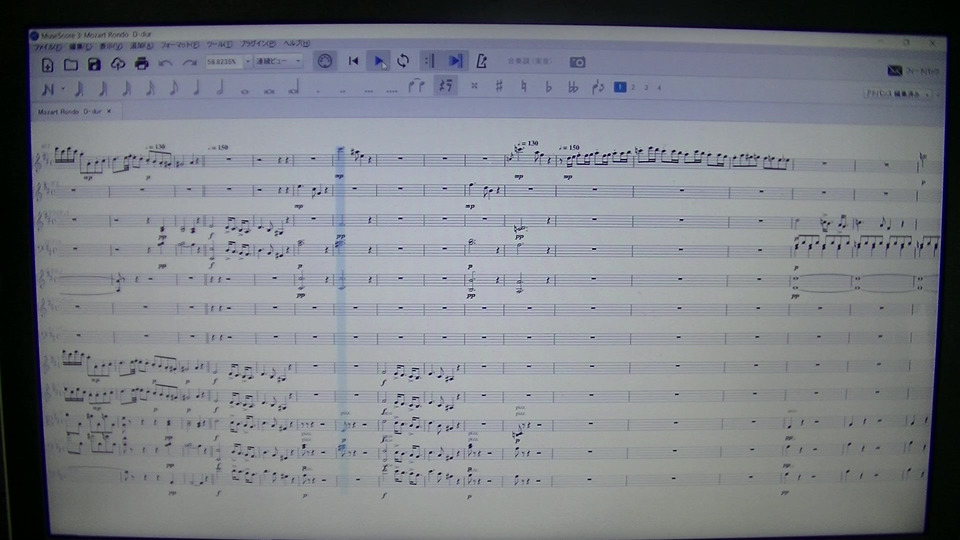Image resolution: width=960 pixels, height=540 pixels.
Task: Print the score with the printer icon
Action: tap(141, 63)
